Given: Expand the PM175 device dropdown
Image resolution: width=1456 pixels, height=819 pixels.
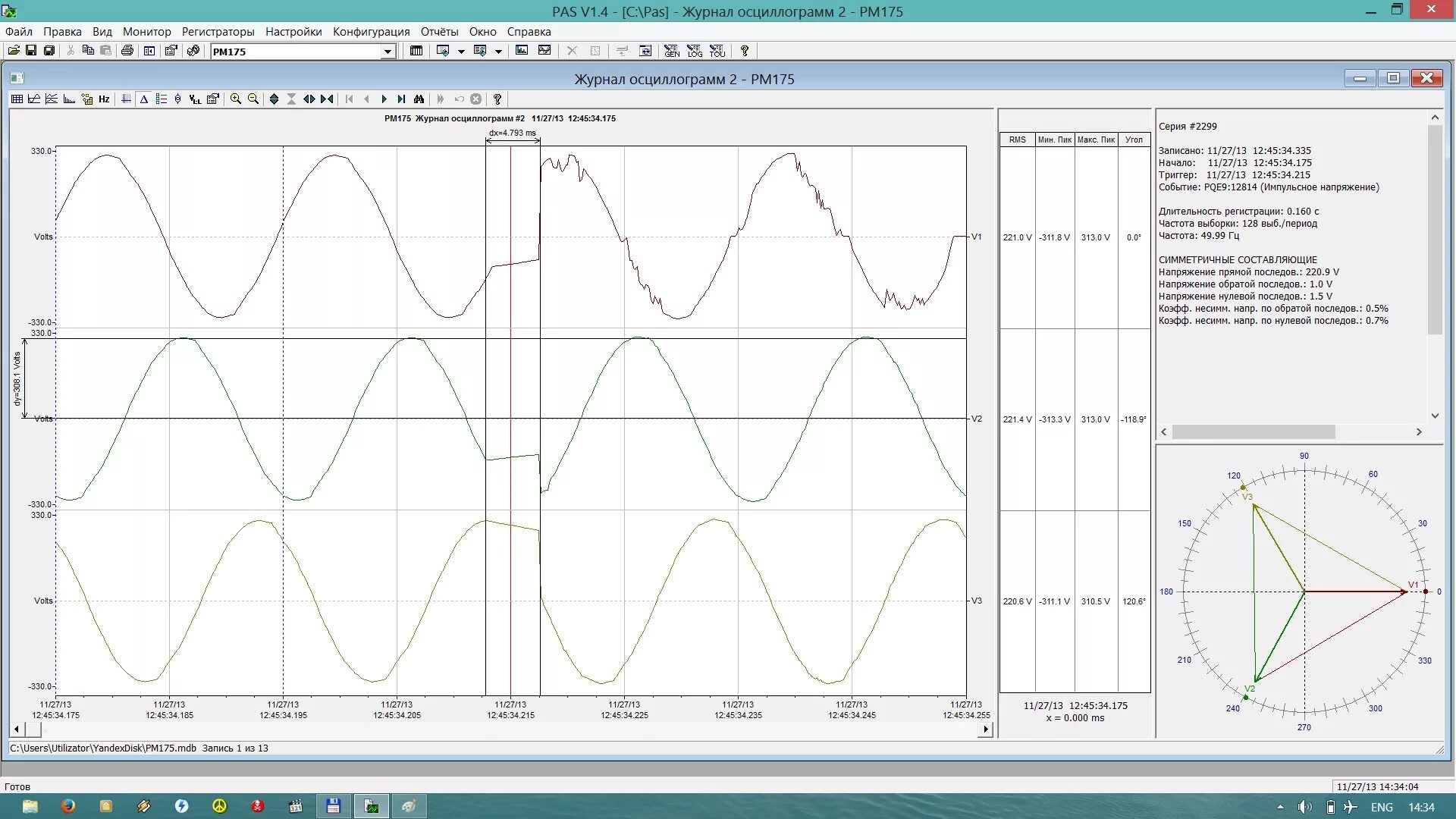Looking at the screenshot, I should (x=388, y=52).
